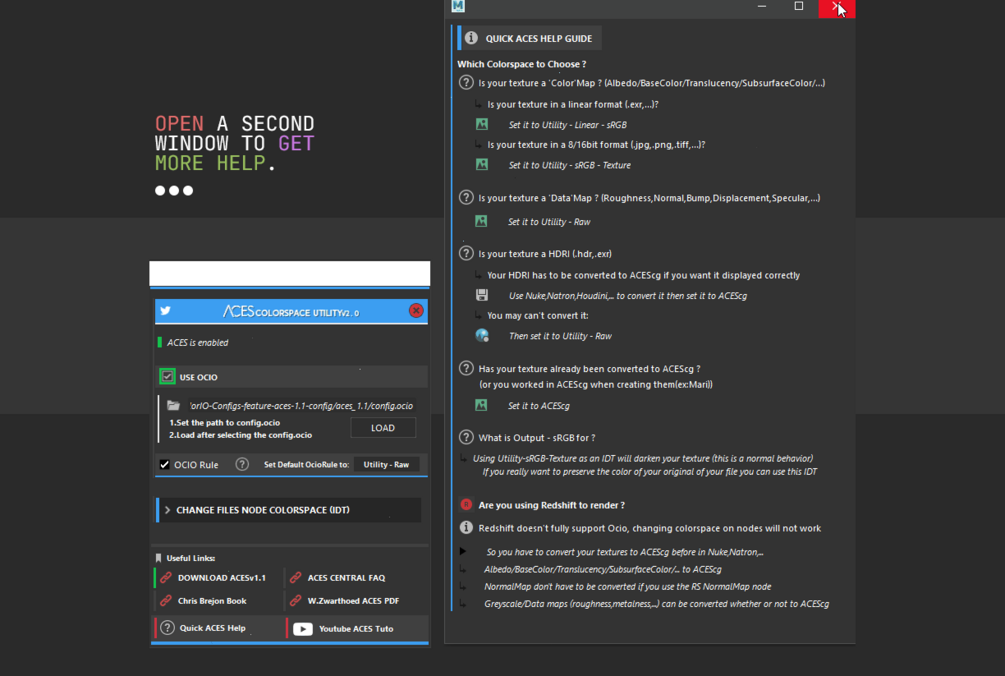The image size is (1005, 676).
Task: Click 'Set Default OcioRule to:' label
Action: point(306,465)
